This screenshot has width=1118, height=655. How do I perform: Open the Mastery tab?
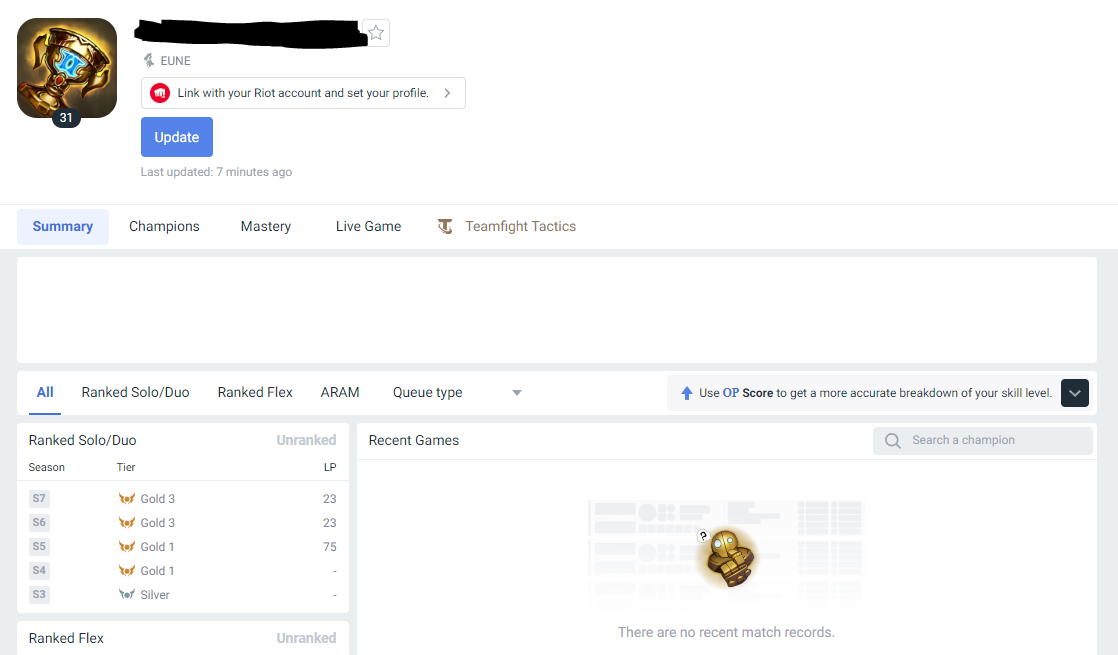pyautogui.click(x=266, y=227)
